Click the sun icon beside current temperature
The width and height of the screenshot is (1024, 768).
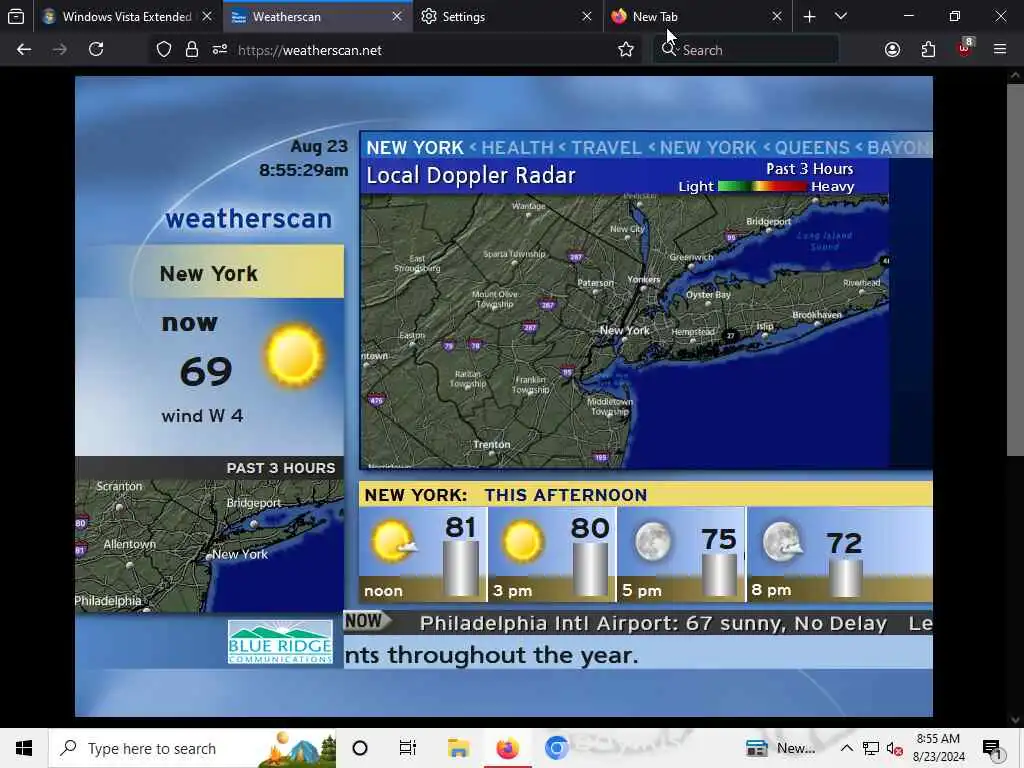[x=295, y=355]
